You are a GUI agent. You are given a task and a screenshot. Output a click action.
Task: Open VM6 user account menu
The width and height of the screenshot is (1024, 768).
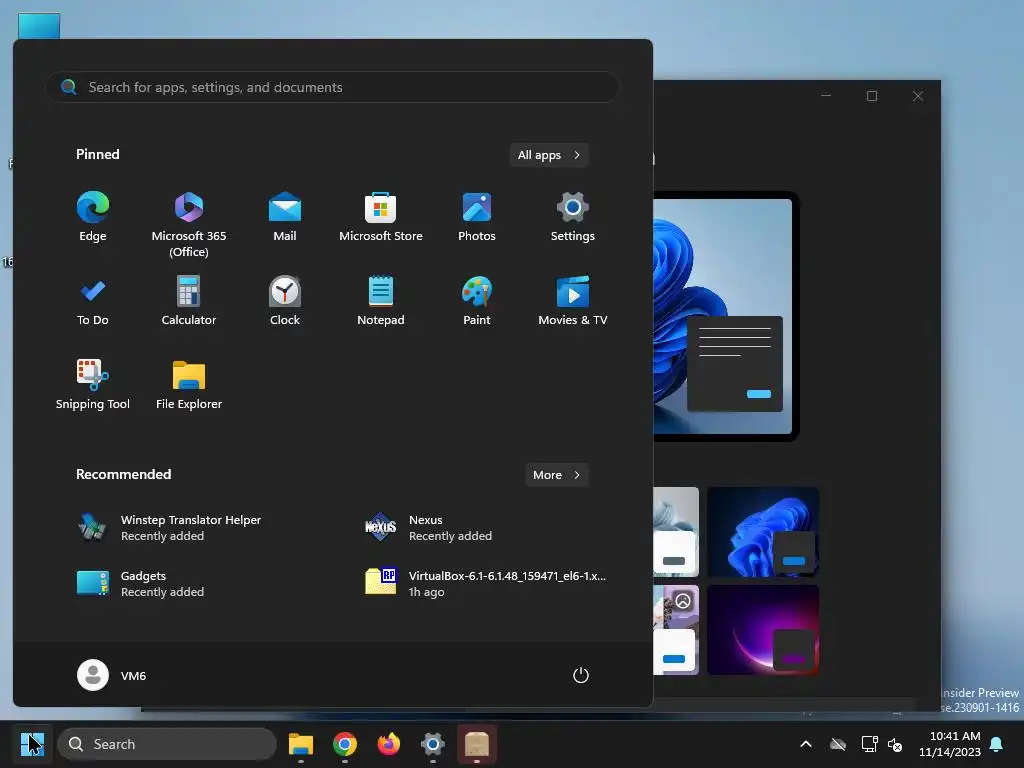(x=112, y=675)
